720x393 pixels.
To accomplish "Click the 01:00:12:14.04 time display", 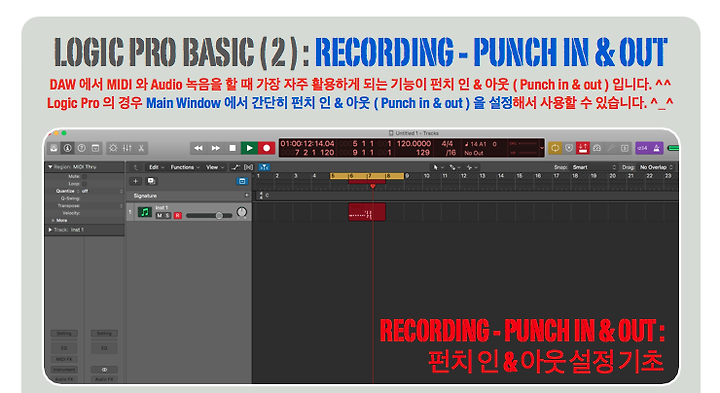I will click(x=307, y=144).
